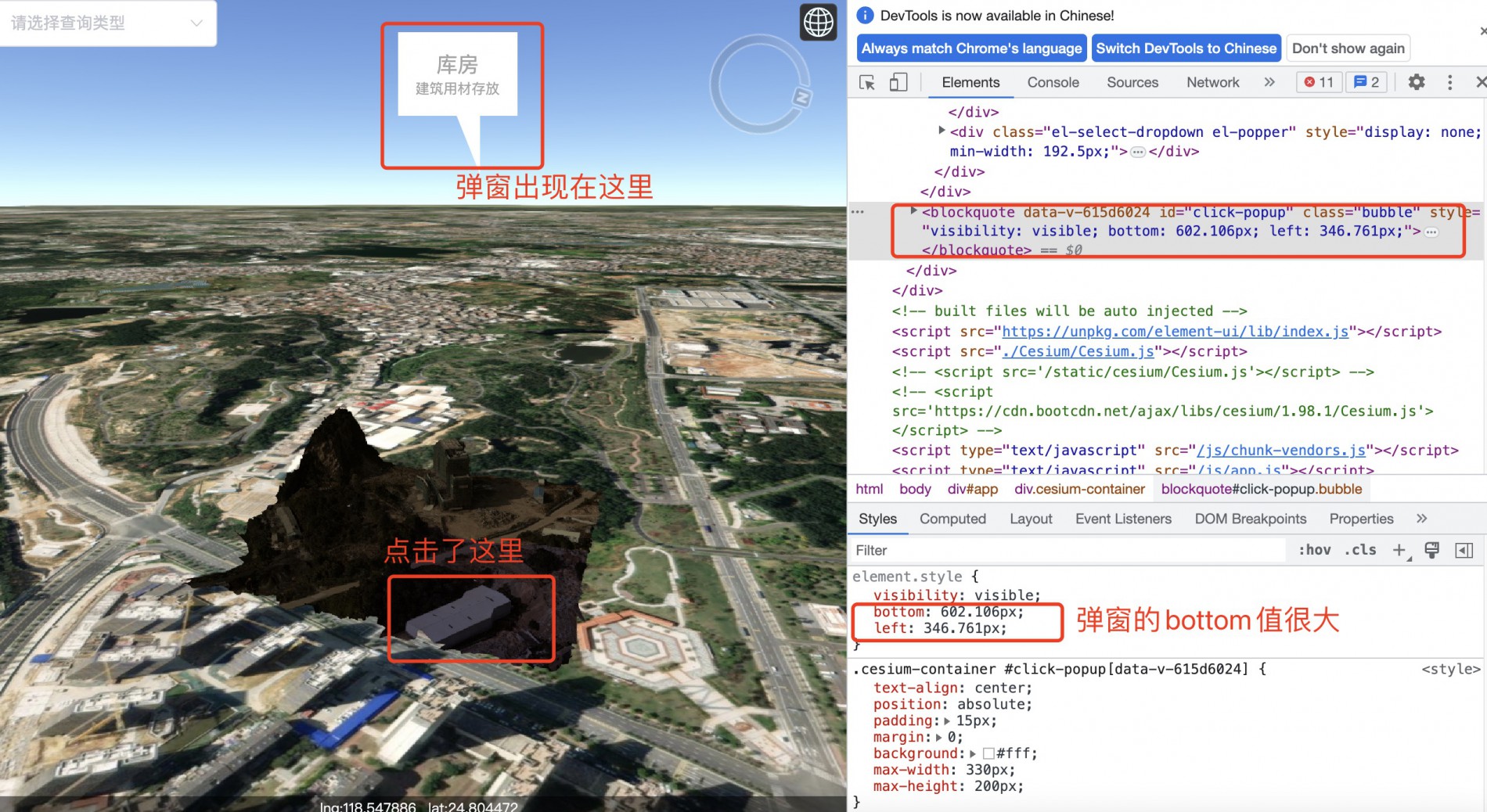Viewport: 1487px width, 812px height.
Task: Click Don't show again
Action: [1348, 49]
